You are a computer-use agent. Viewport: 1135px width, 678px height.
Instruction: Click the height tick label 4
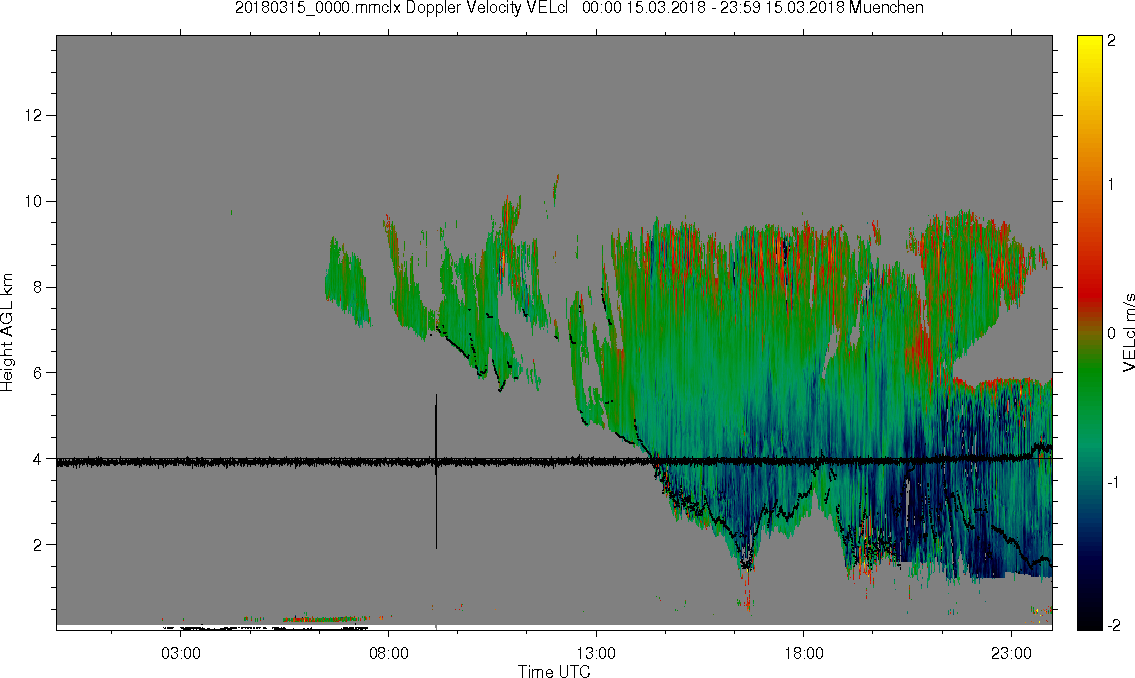coord(37,459)
